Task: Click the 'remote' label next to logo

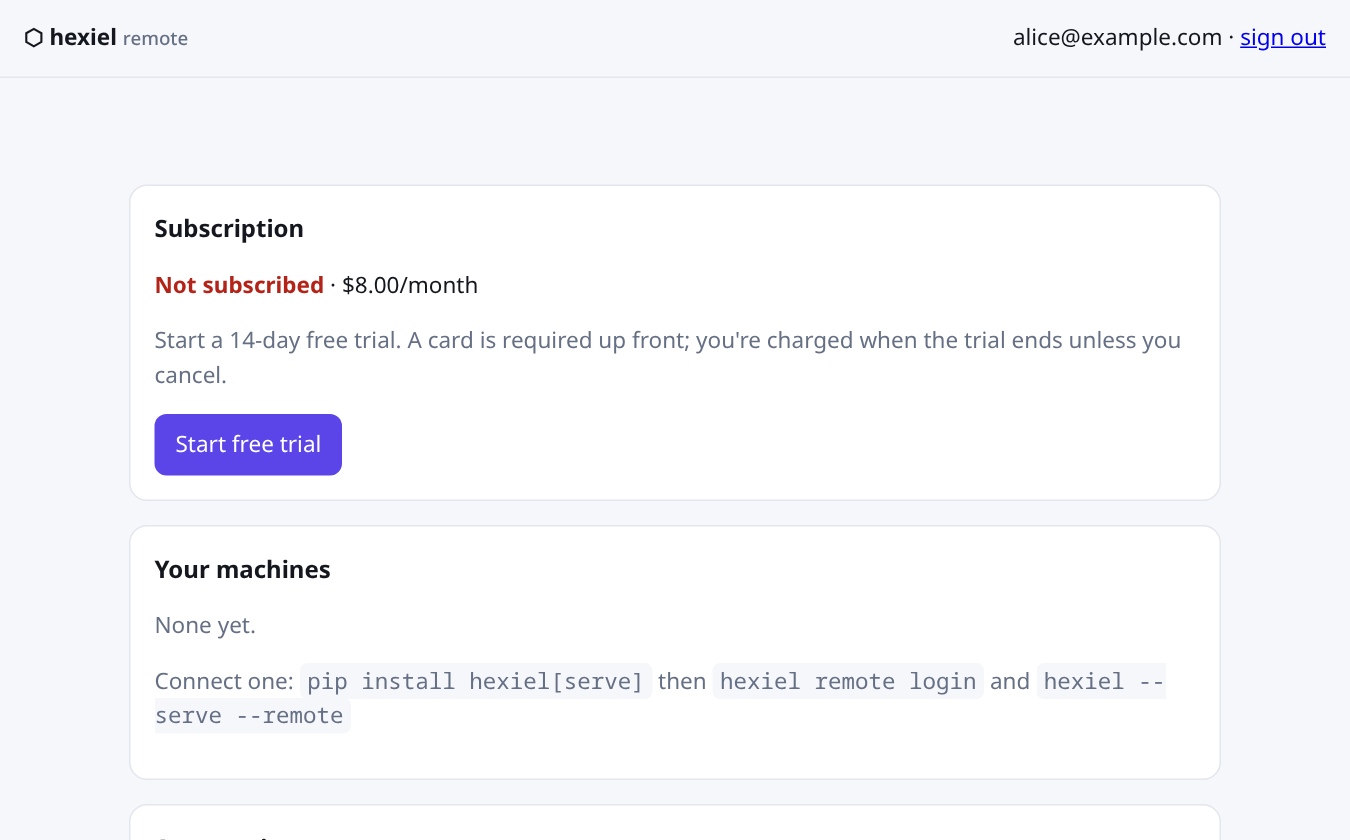Action: pos(155,39)
